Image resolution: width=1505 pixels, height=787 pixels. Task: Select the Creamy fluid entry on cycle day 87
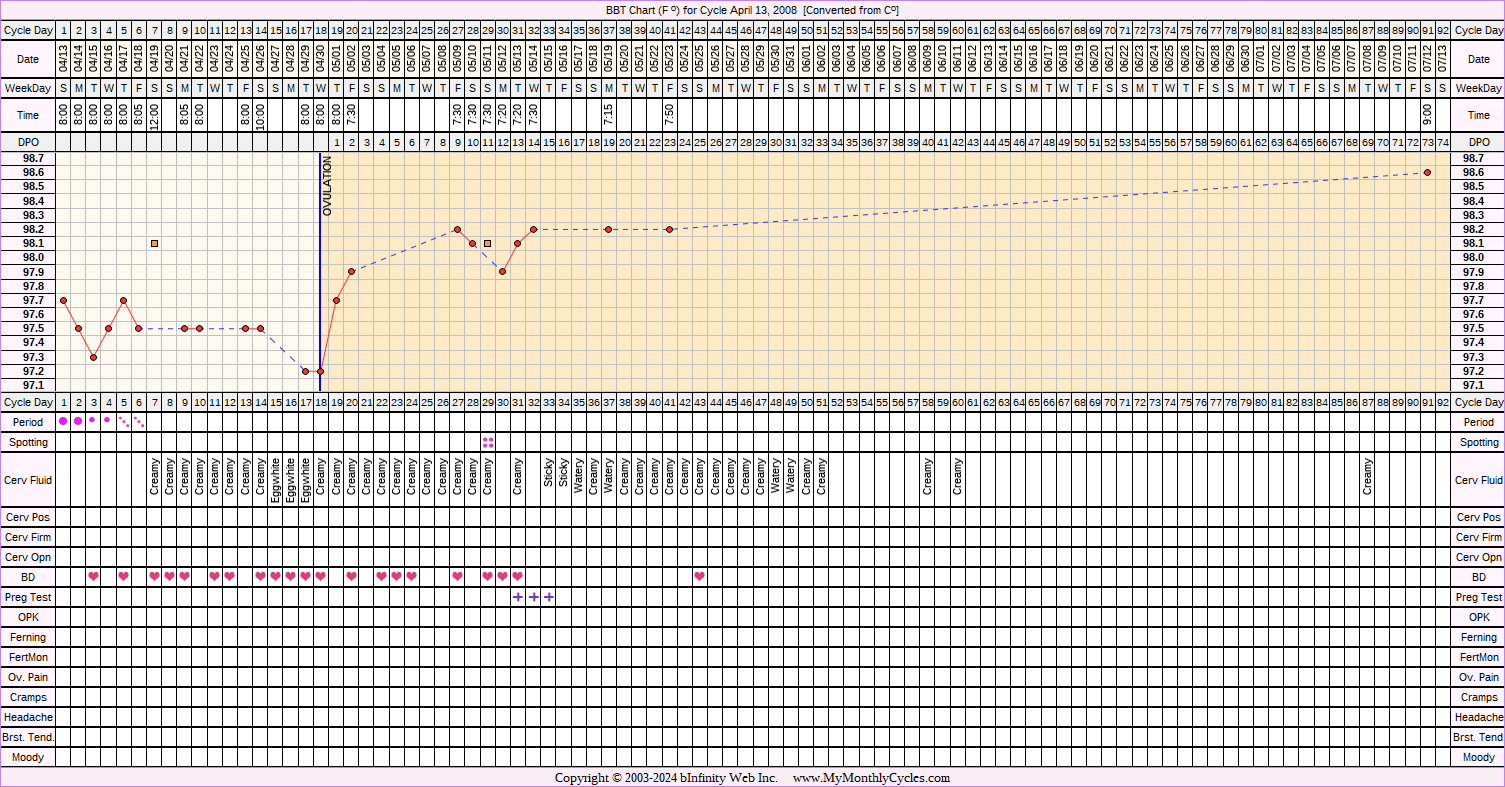1367,479
